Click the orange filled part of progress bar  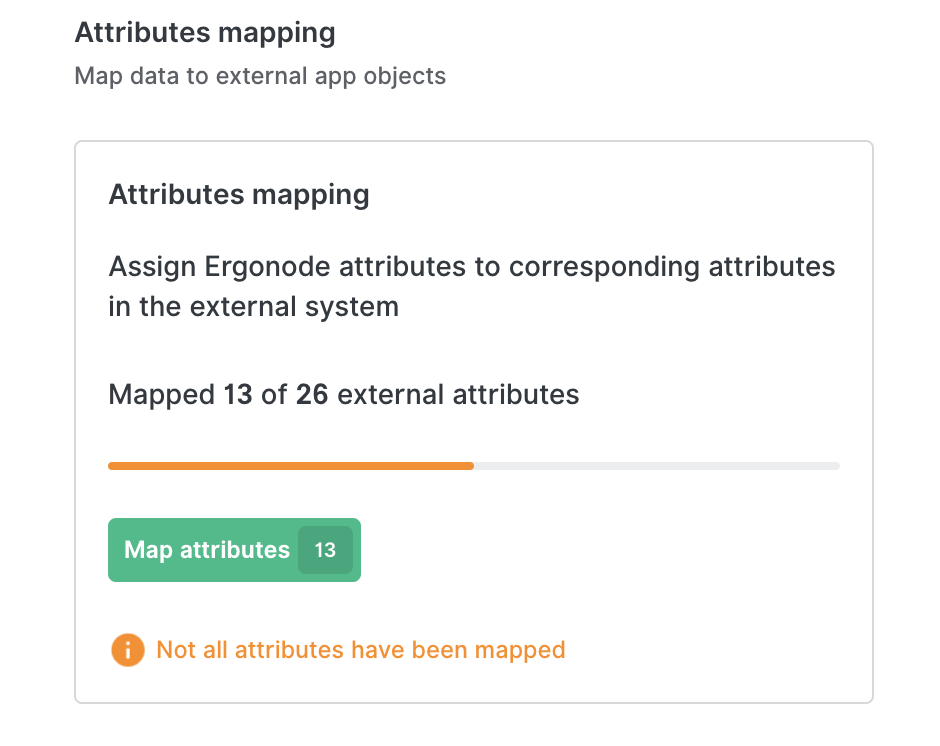click(290, 466)
